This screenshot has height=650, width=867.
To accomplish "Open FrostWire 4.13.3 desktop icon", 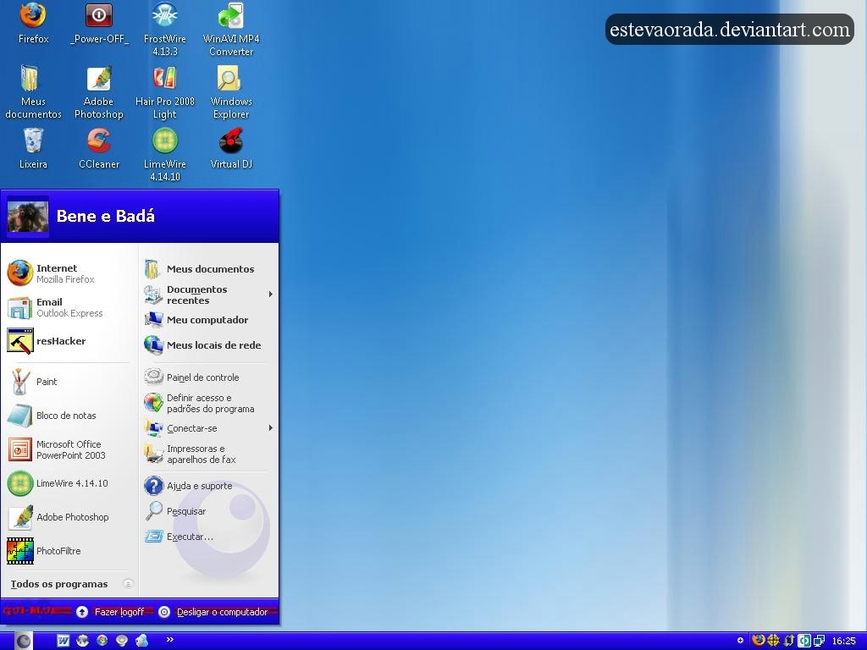I will tap(165, 30).
